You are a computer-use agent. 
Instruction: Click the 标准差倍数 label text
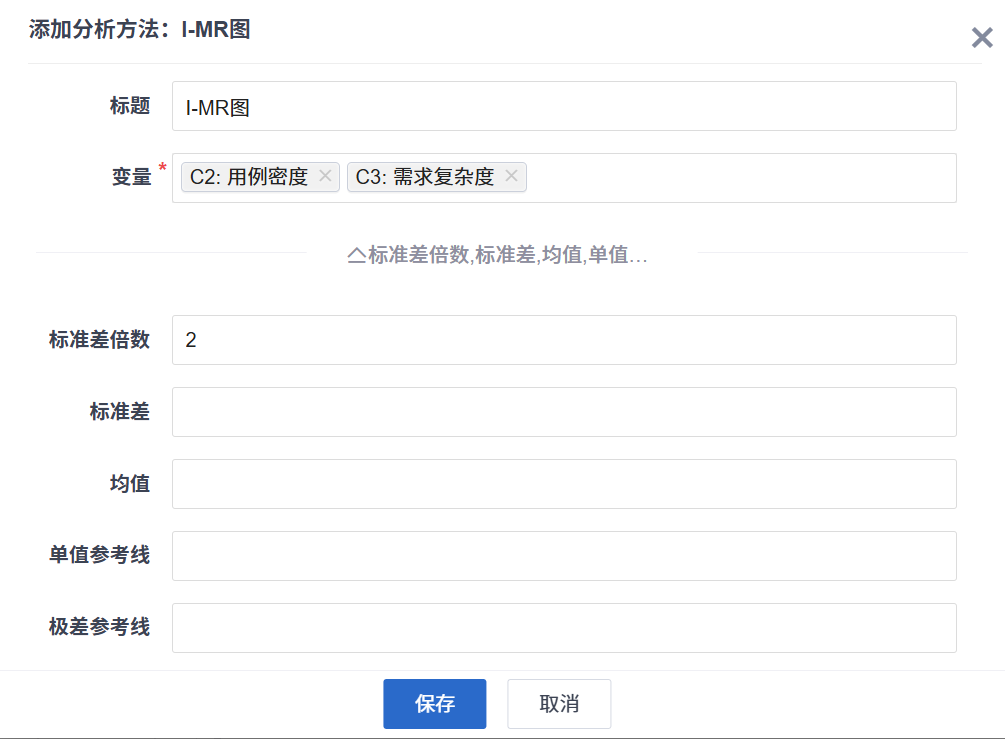99,340
